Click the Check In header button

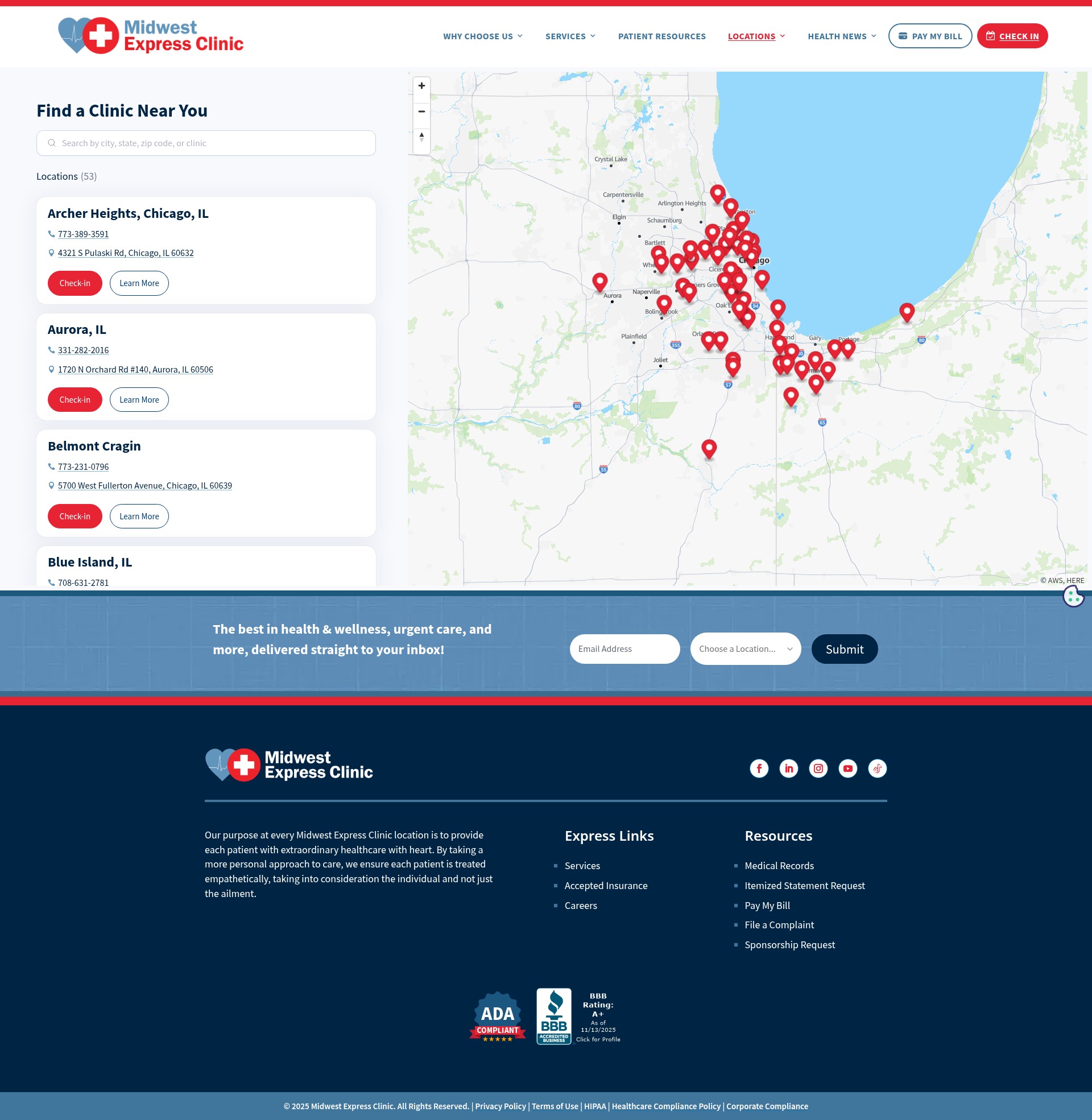pyautogui.click(x=1012, y=36)
